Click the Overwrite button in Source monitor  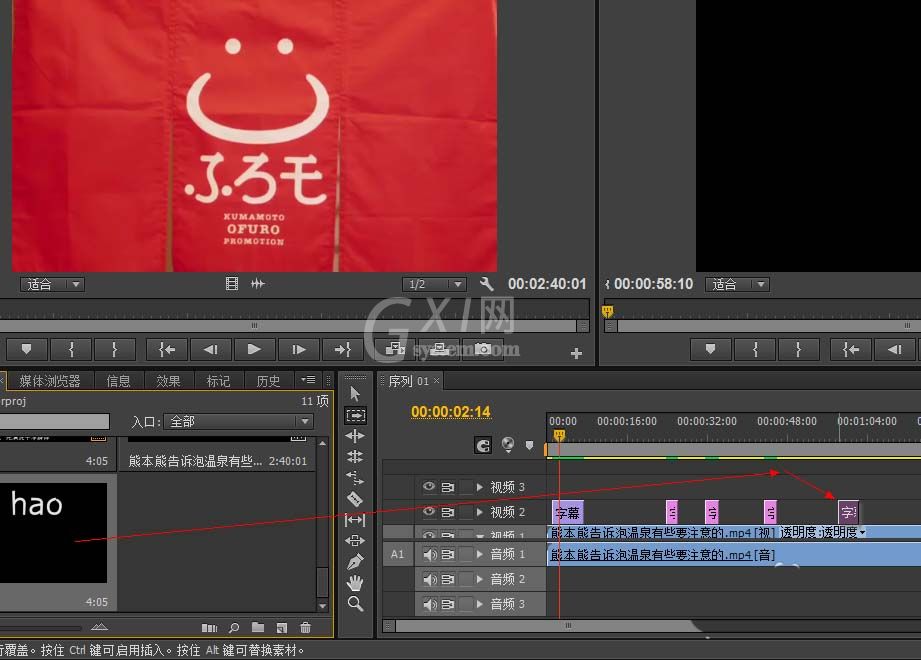coord(439,349)
